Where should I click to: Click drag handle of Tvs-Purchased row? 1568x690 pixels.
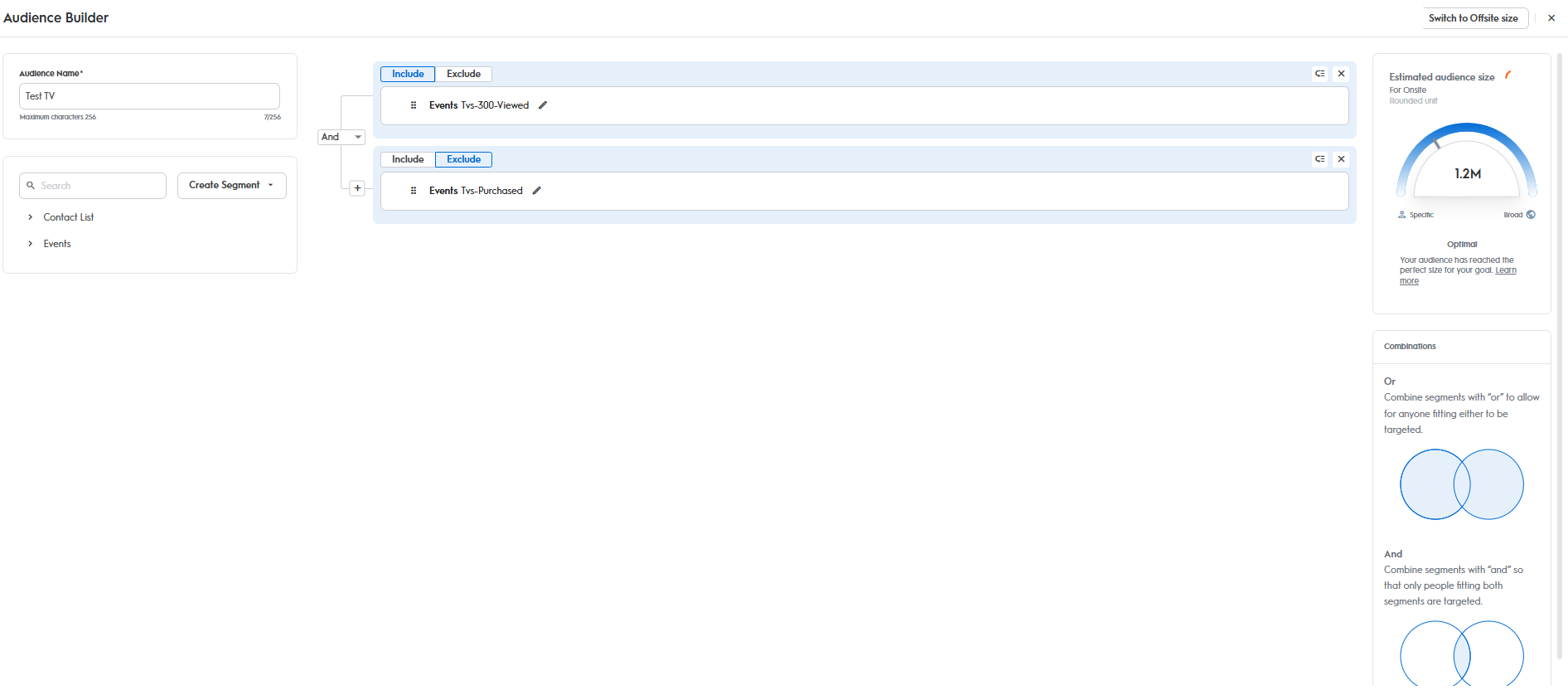coord(414,191)
